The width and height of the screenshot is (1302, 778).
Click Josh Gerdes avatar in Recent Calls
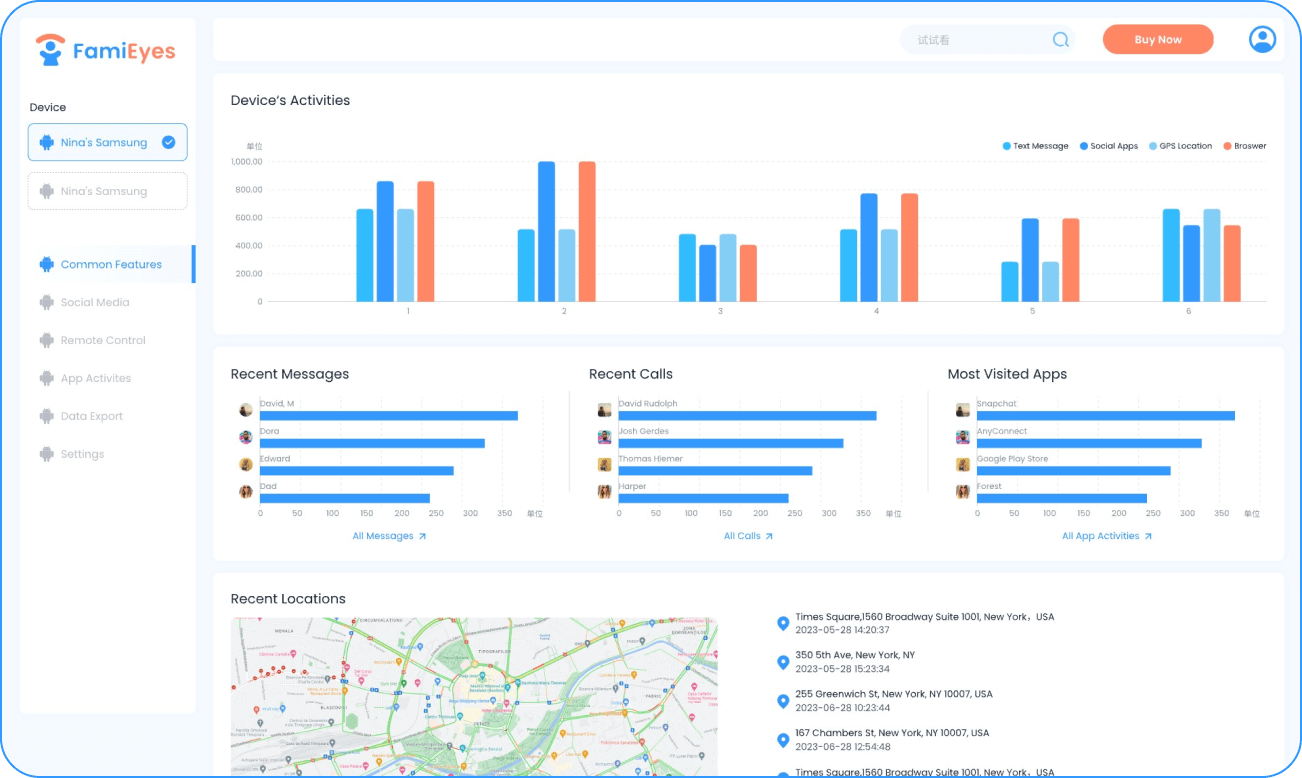click(605, 437)
